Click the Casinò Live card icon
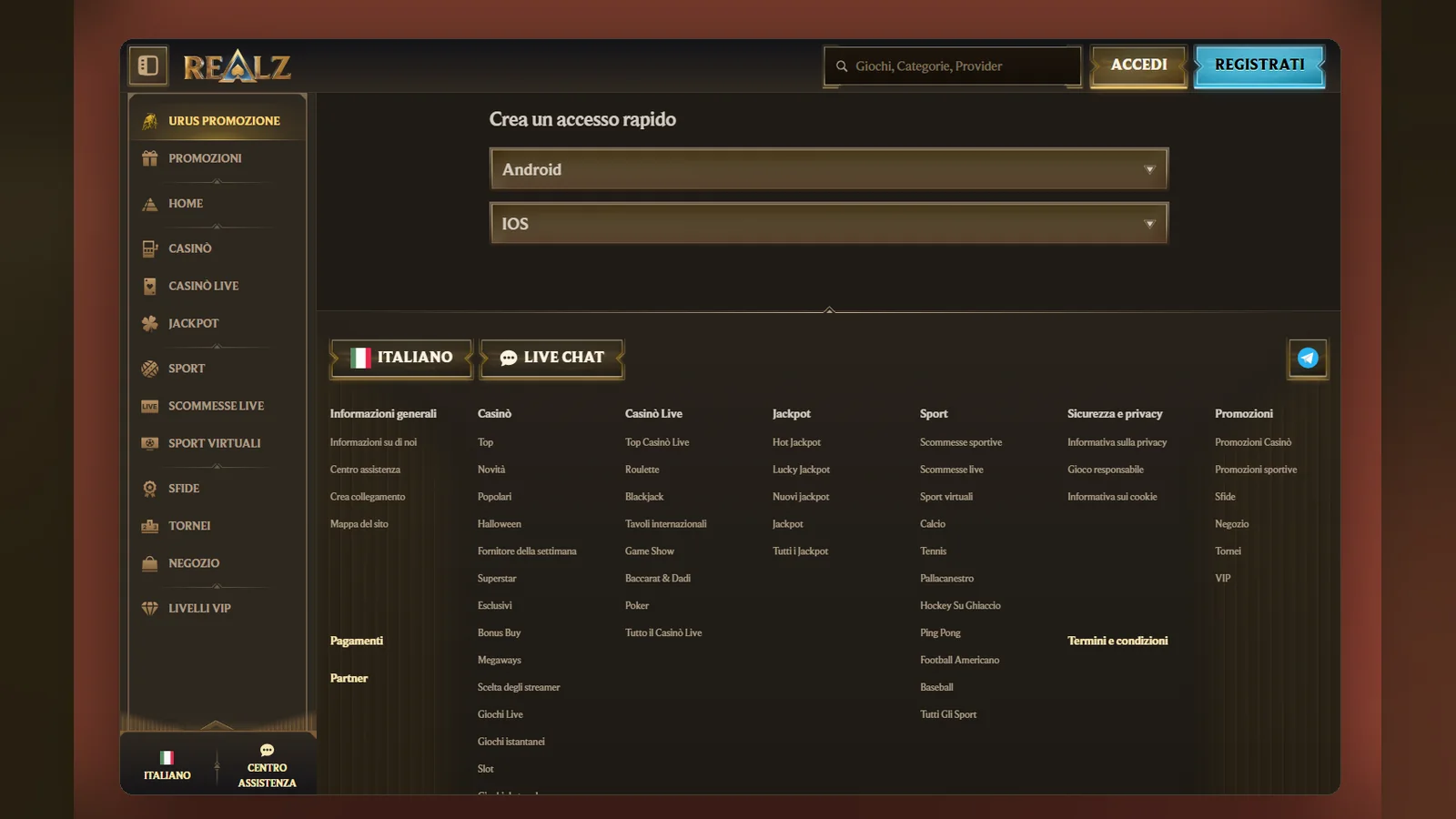 pyautogui.click(x=150, y=286)
